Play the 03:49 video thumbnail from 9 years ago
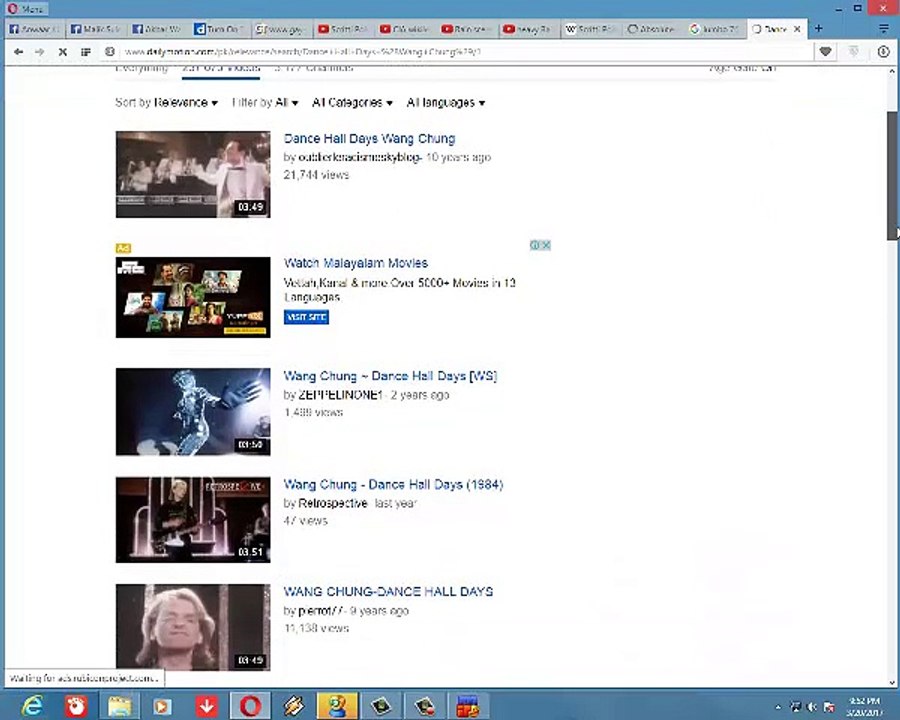The height and width of the screenshot is (720, 900). coord(193,628)
